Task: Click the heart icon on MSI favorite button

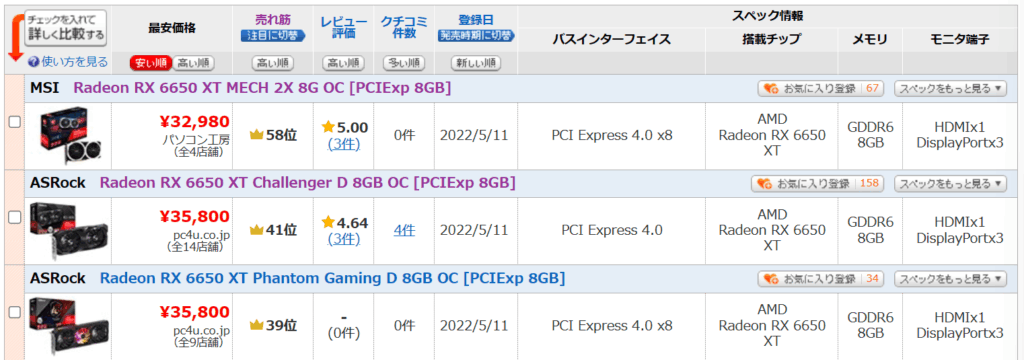Action: tap(771, 89)
